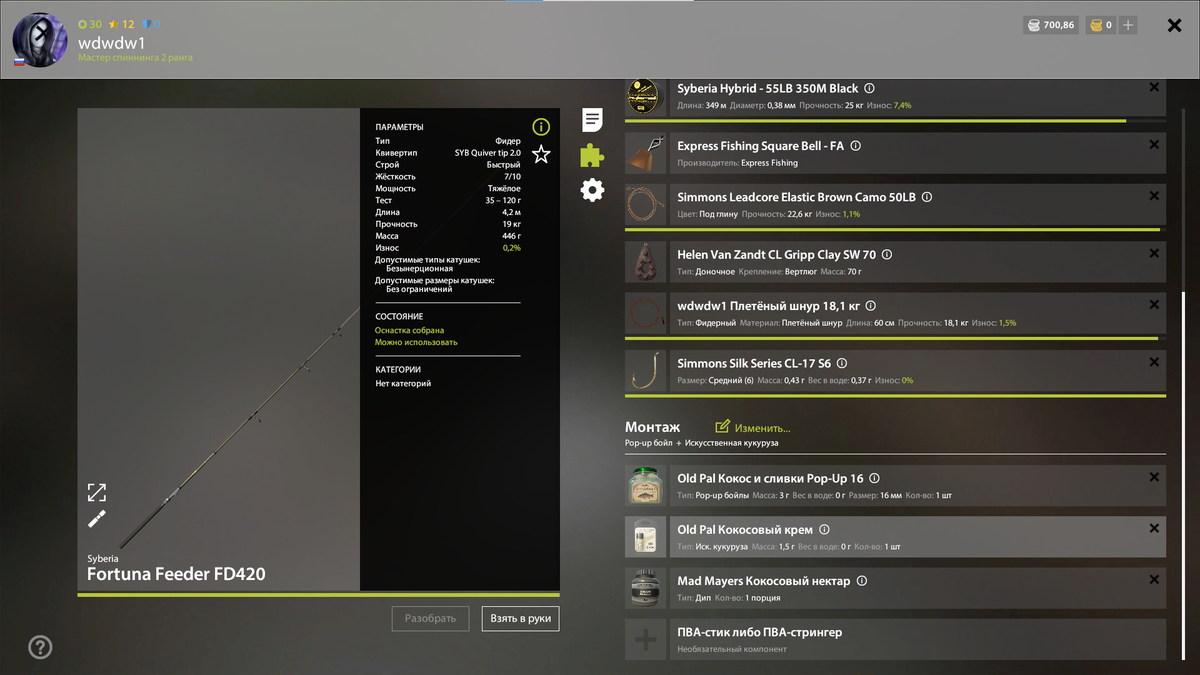Viewport: 1200px width, 675px height.
Task: Remove Syberia Hybrid line from setup
Action: tap(1154, 87)
